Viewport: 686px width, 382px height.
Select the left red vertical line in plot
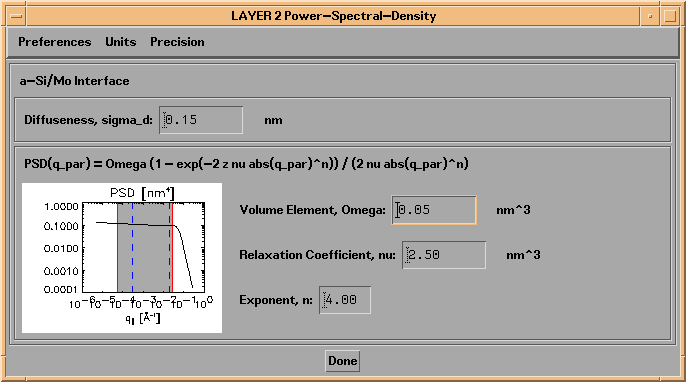click(118, 247)
